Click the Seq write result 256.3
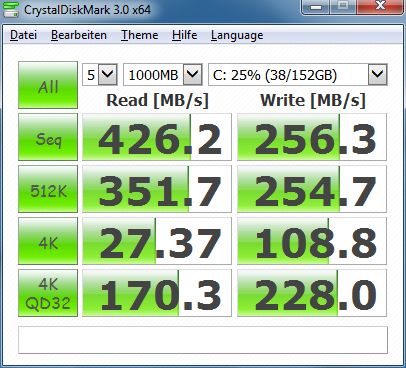Screen dimensions: 406x368 (312, 137)
